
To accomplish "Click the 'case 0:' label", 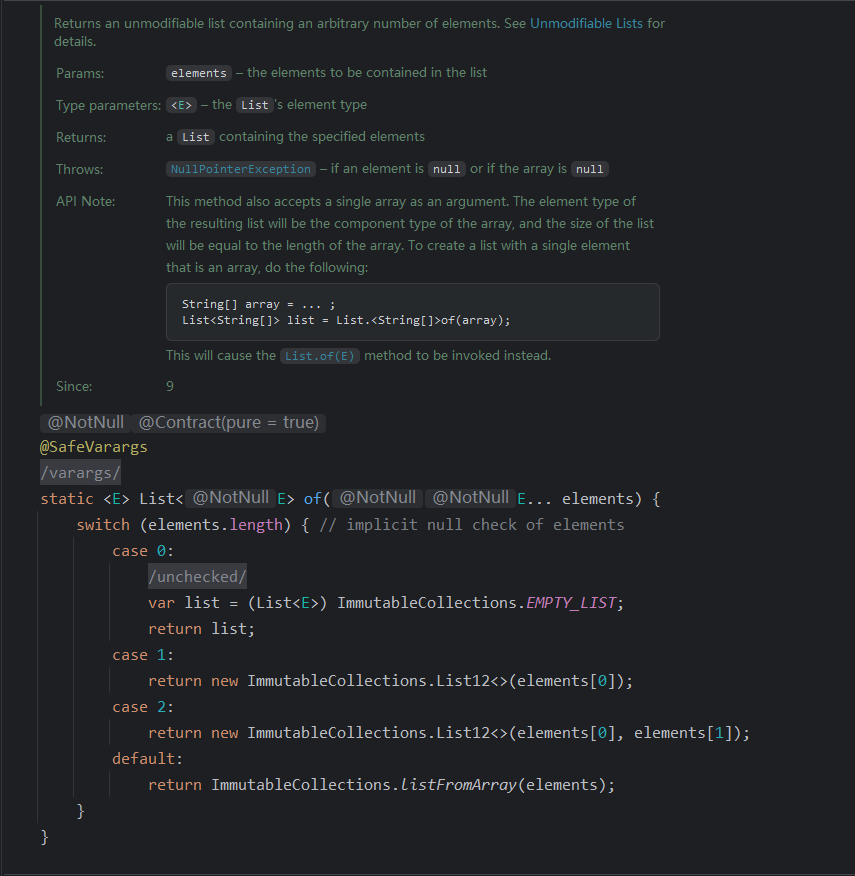I will point(143,551).
